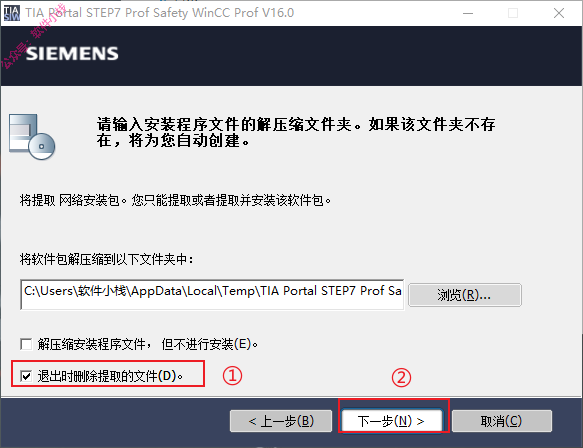Viewport: 583px width, 448px height.
Task: Click the installer disc-and-computer icon
Action: point(32,137)
